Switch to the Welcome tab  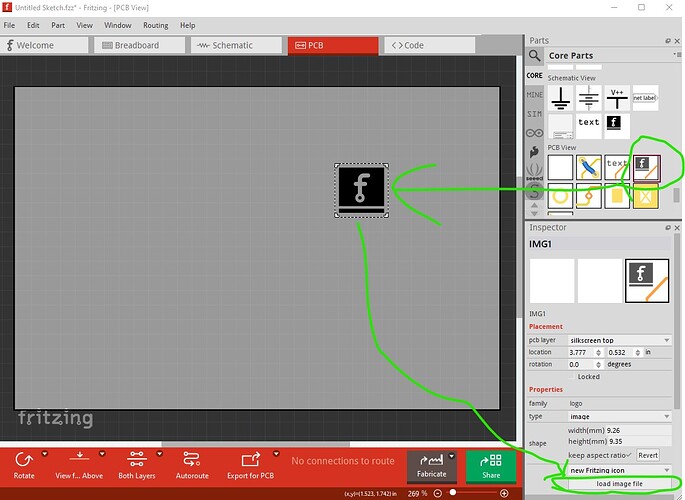coord(44,45)
